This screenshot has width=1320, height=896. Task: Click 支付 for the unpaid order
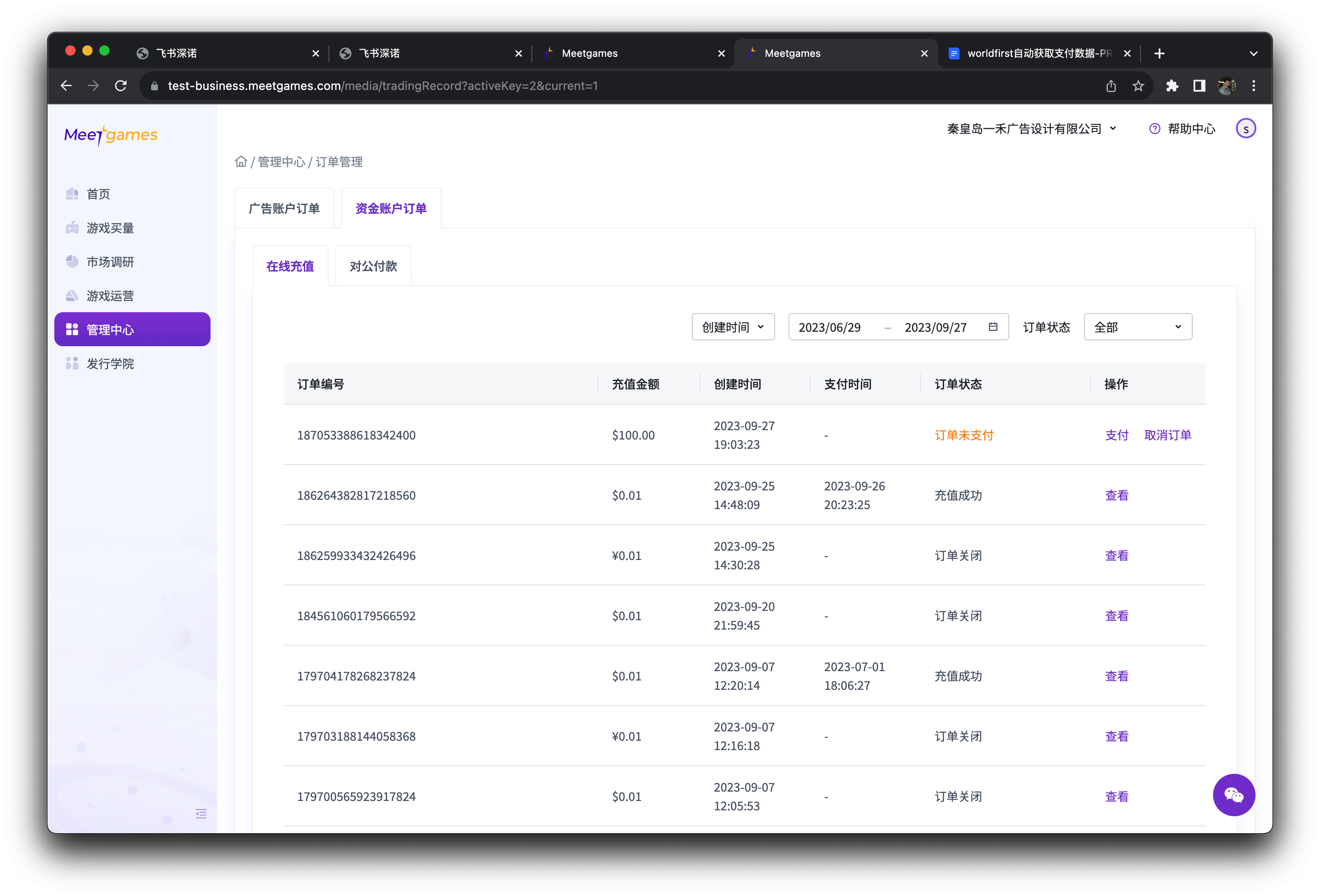[1117, 436]
